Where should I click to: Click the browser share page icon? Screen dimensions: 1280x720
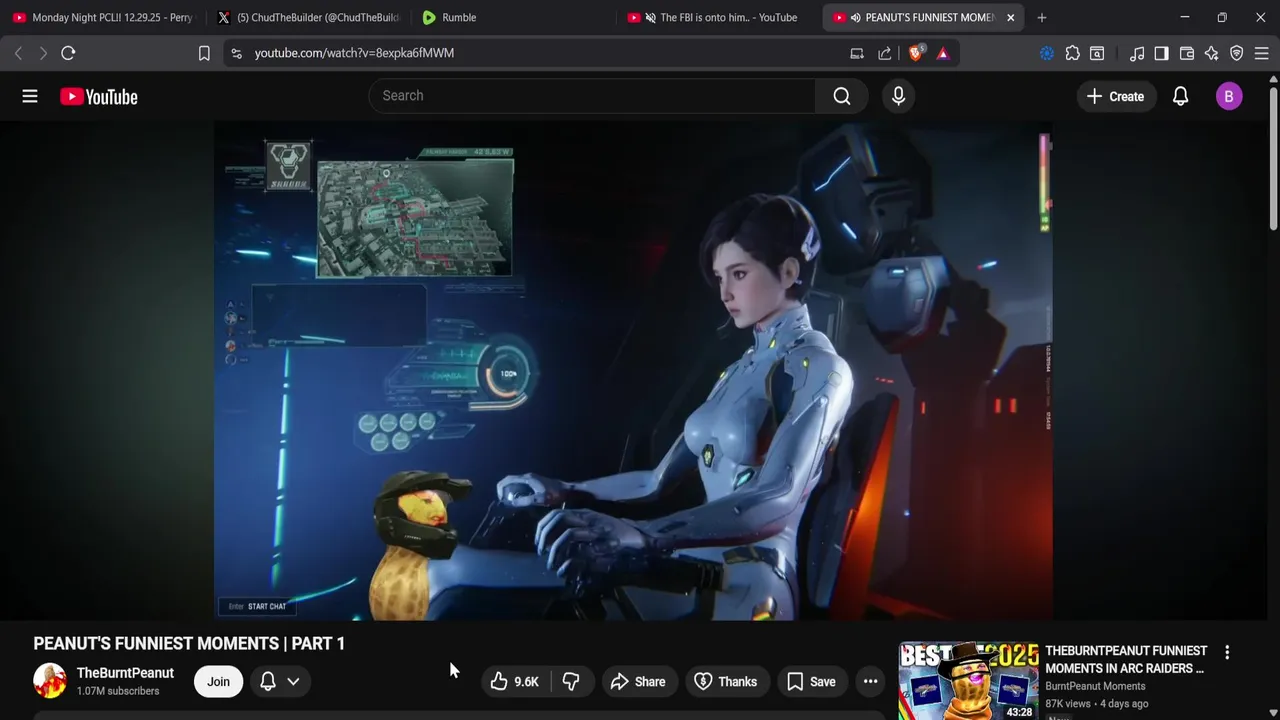(x=885, y=53)
